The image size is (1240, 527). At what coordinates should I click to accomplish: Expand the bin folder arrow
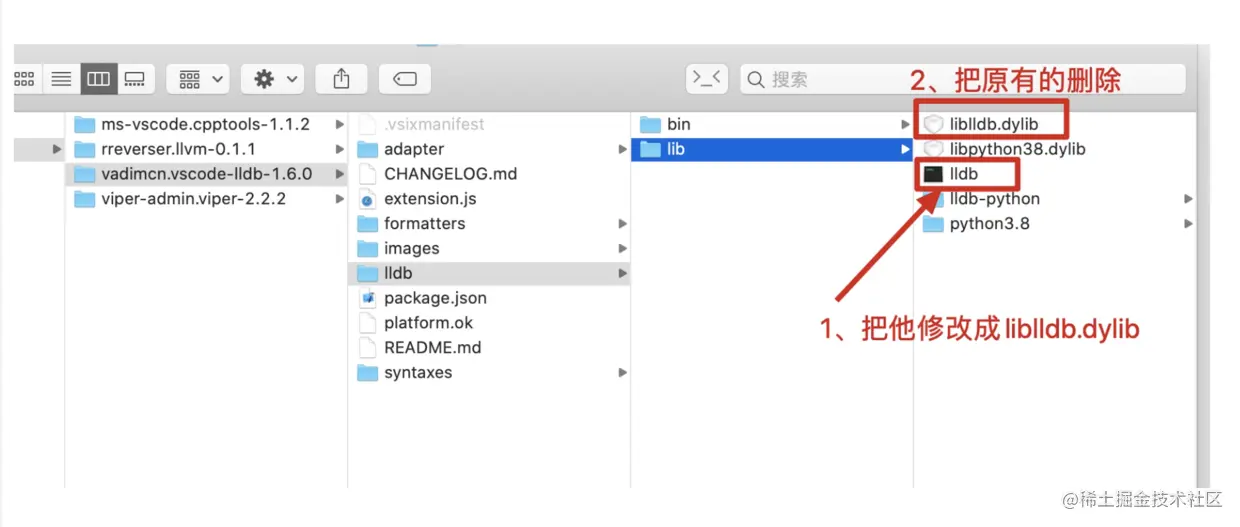point(906,124)
